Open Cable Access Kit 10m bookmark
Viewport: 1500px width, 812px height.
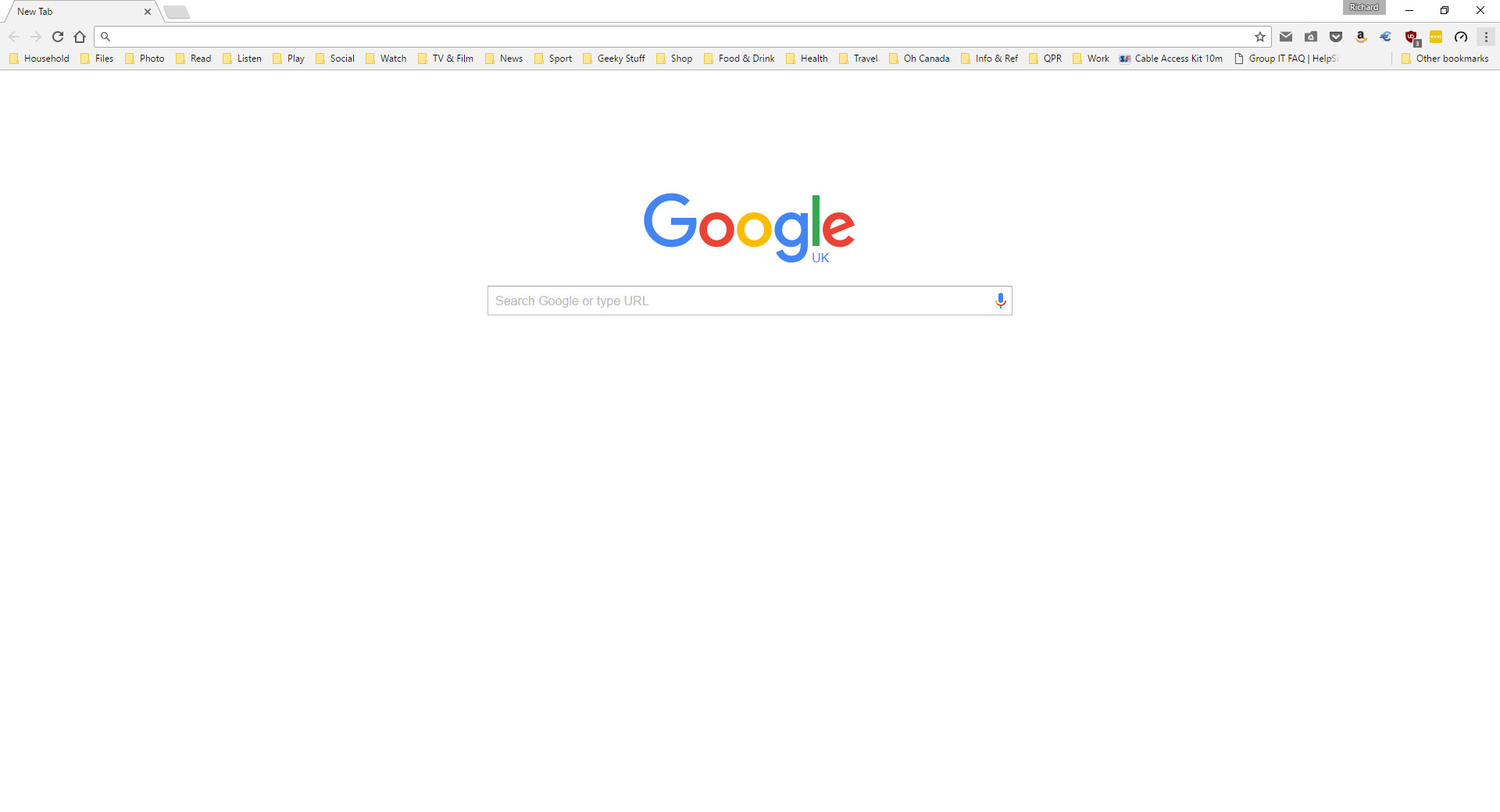tap(1171, 59)
